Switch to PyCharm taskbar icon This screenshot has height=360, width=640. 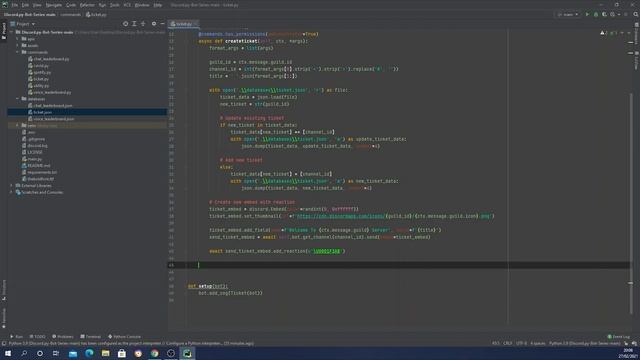tap(187, 353)
